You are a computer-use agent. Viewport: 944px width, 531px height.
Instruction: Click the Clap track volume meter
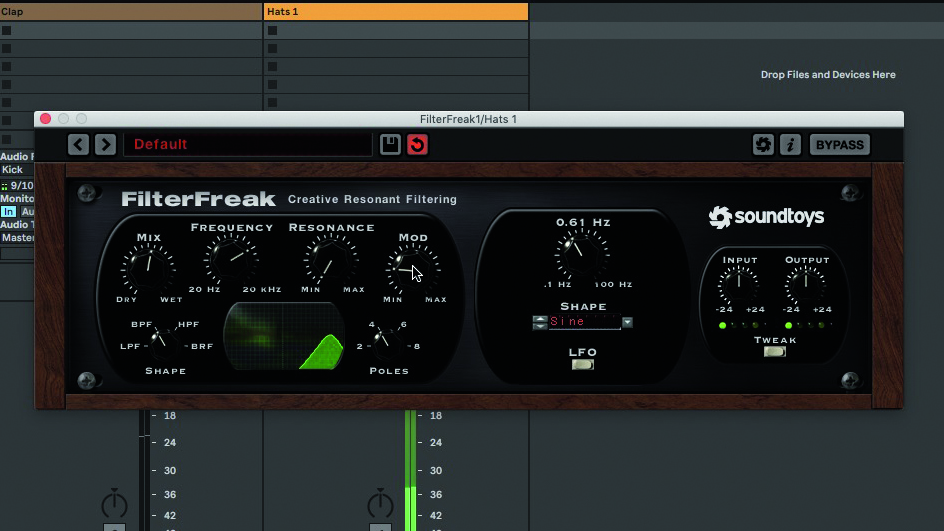click(x=144, y=471)
